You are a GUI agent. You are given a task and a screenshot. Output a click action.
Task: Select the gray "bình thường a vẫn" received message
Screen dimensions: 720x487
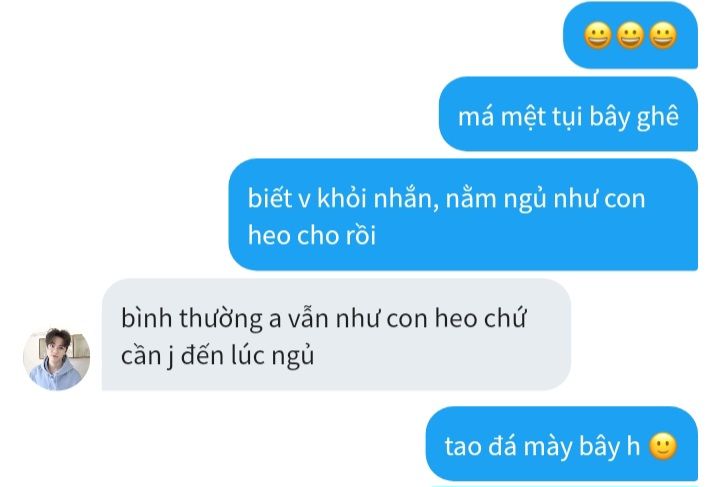click(x=336, y=335)
